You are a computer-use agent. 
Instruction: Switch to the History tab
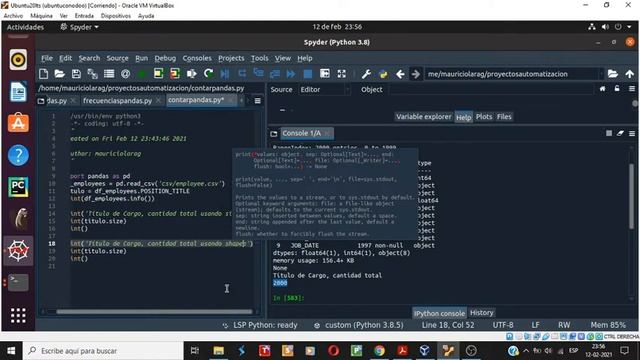coord(482,313)
